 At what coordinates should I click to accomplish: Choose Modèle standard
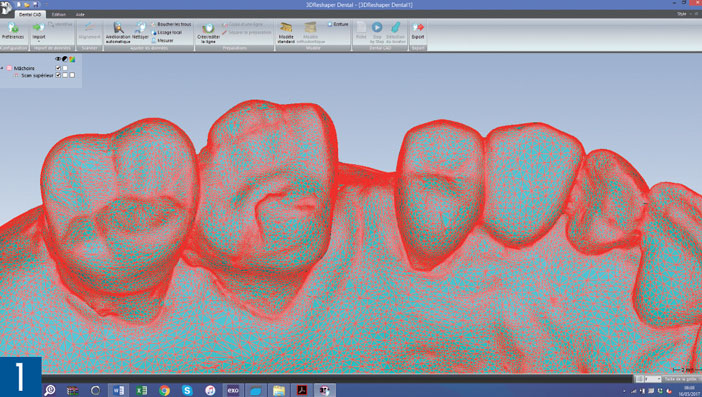(286, 33)
